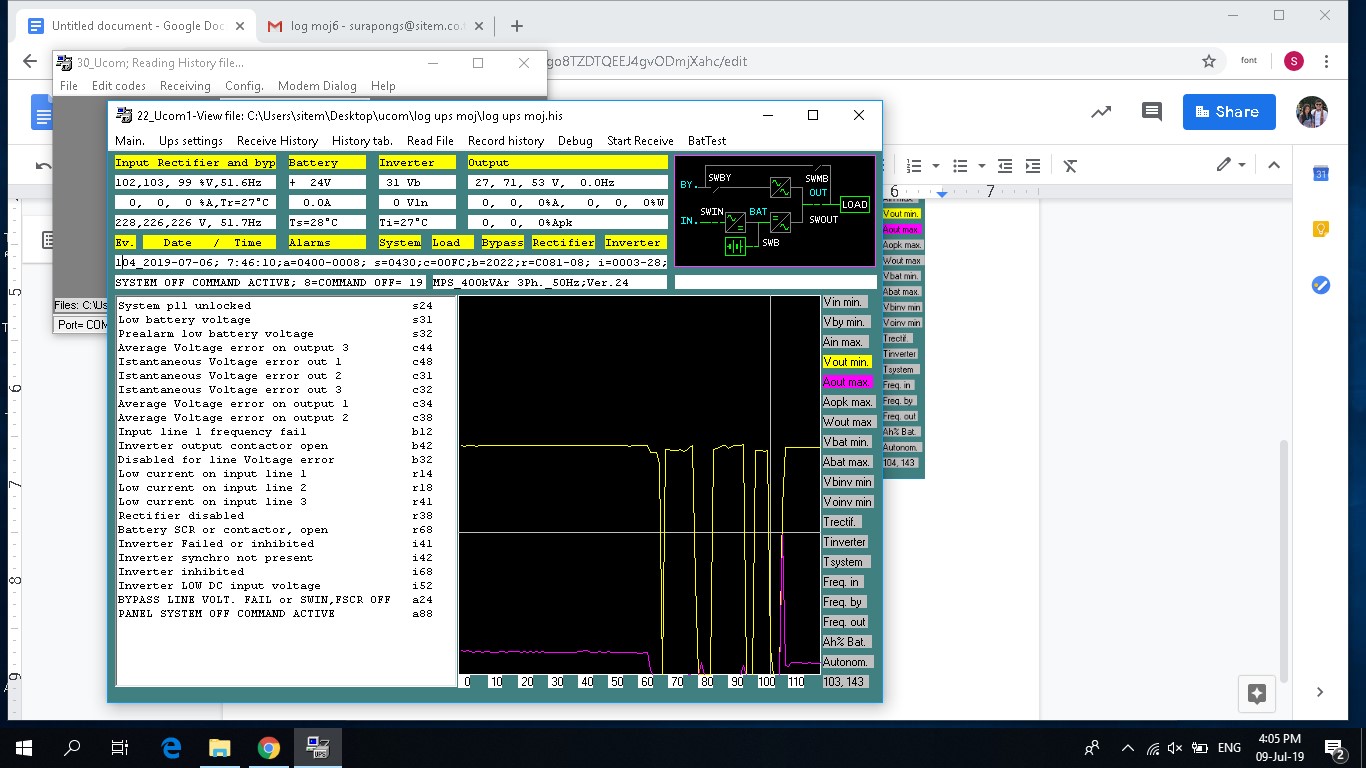This screenshot has height=768, width=1366.
Task: Click the Read File menu item
Action: (430, 141)
